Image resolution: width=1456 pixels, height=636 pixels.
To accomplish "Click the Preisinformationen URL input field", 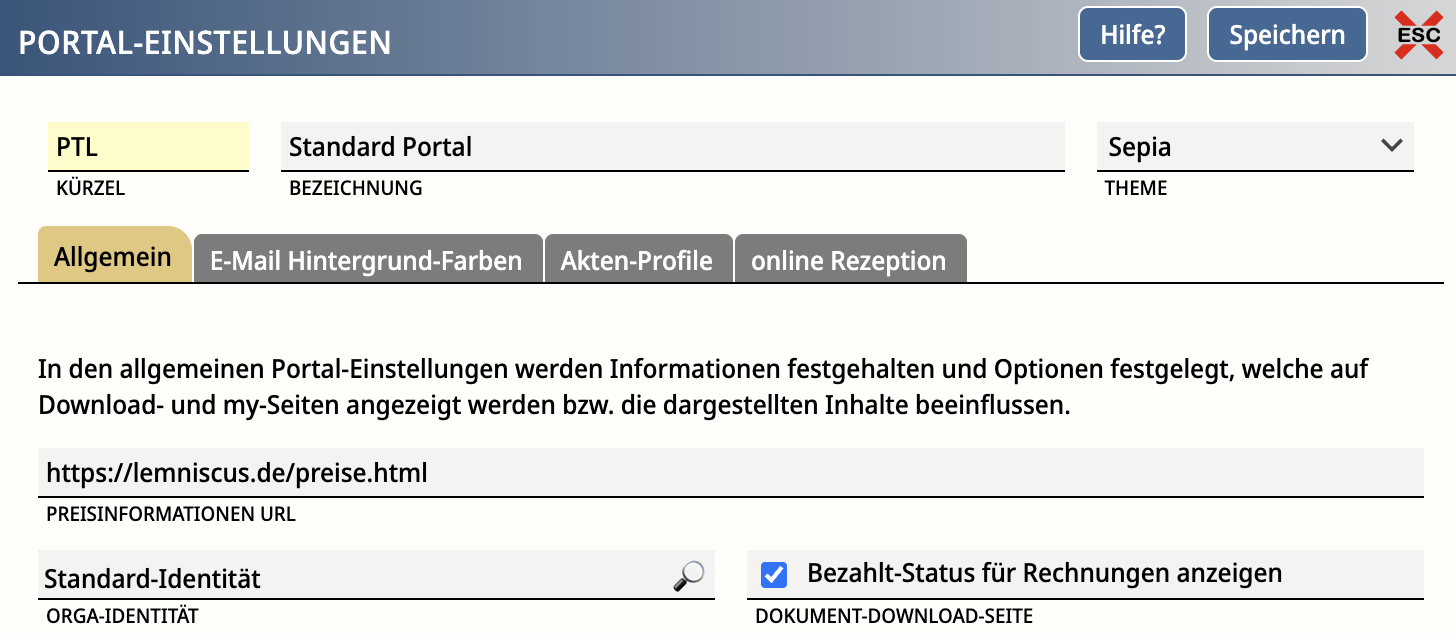I will 730,472.
